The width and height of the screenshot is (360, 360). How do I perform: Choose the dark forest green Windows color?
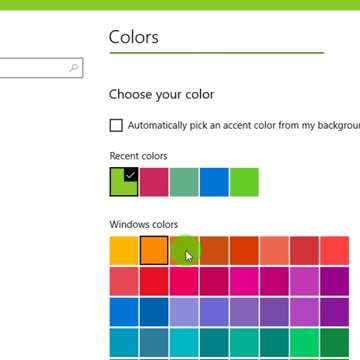click(335, 343)
